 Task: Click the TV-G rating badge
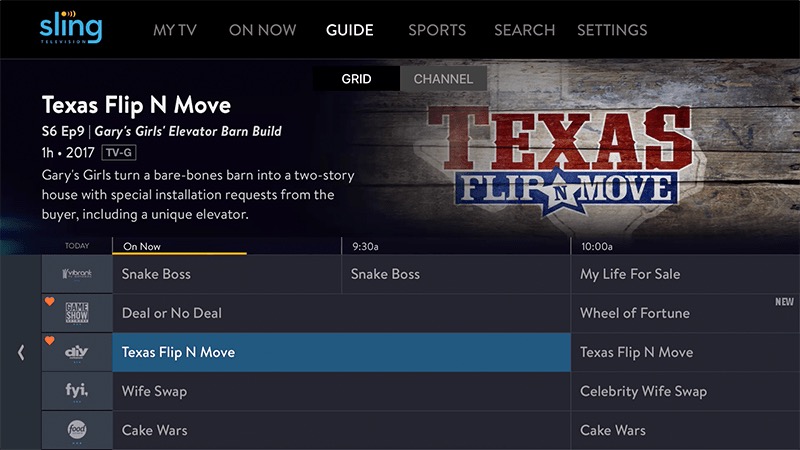(119, 153)
